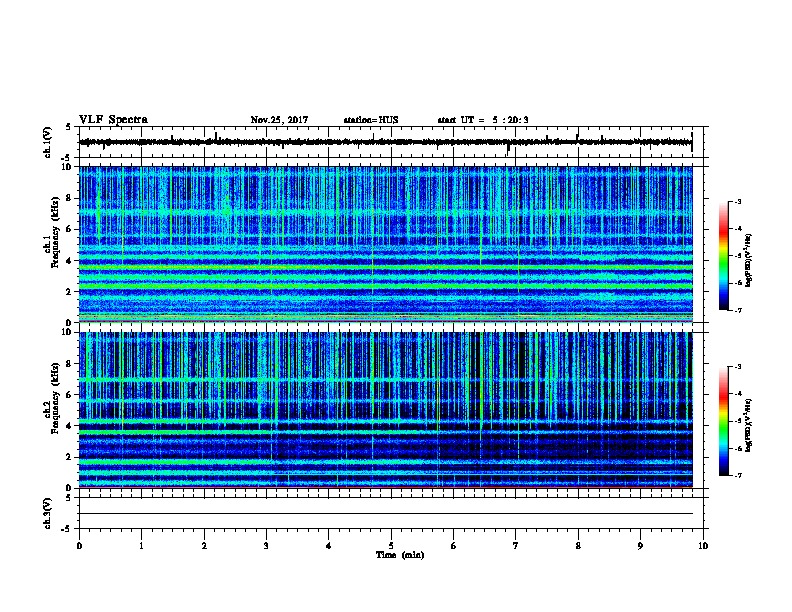Click inside the ch.2 frequency spectrogram
Image resolution: width=792 pixels, height=612 pixels.
tap(386, 410)
